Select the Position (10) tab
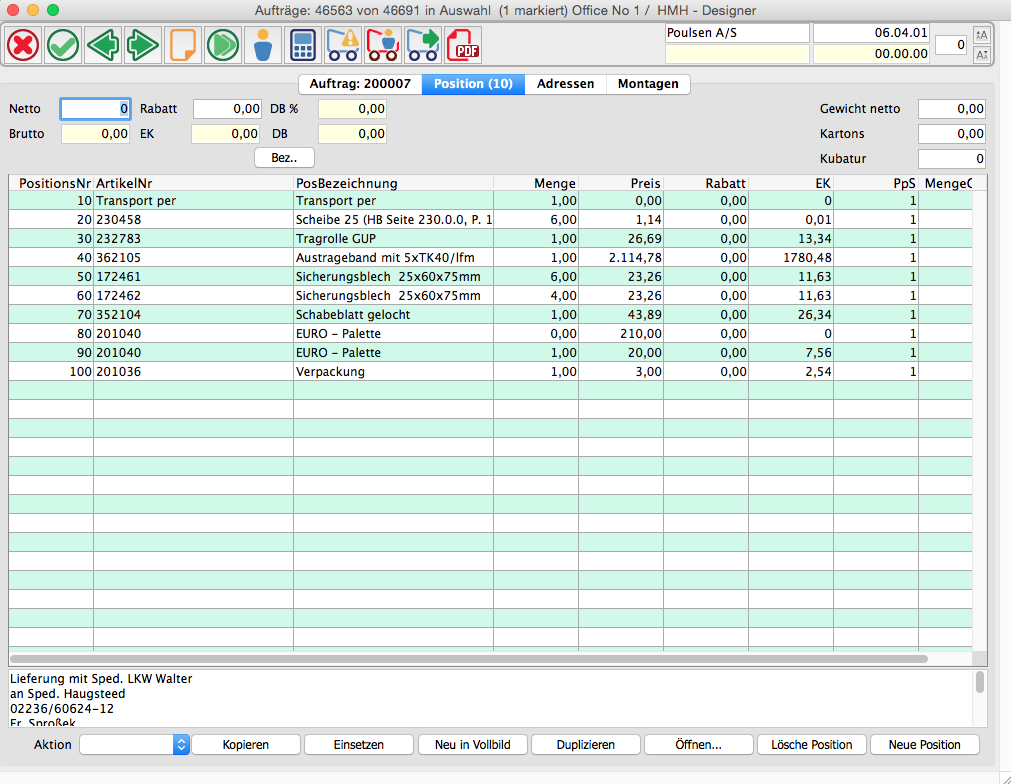Viewport: 1011px width, 784px height. pos(473,84)
